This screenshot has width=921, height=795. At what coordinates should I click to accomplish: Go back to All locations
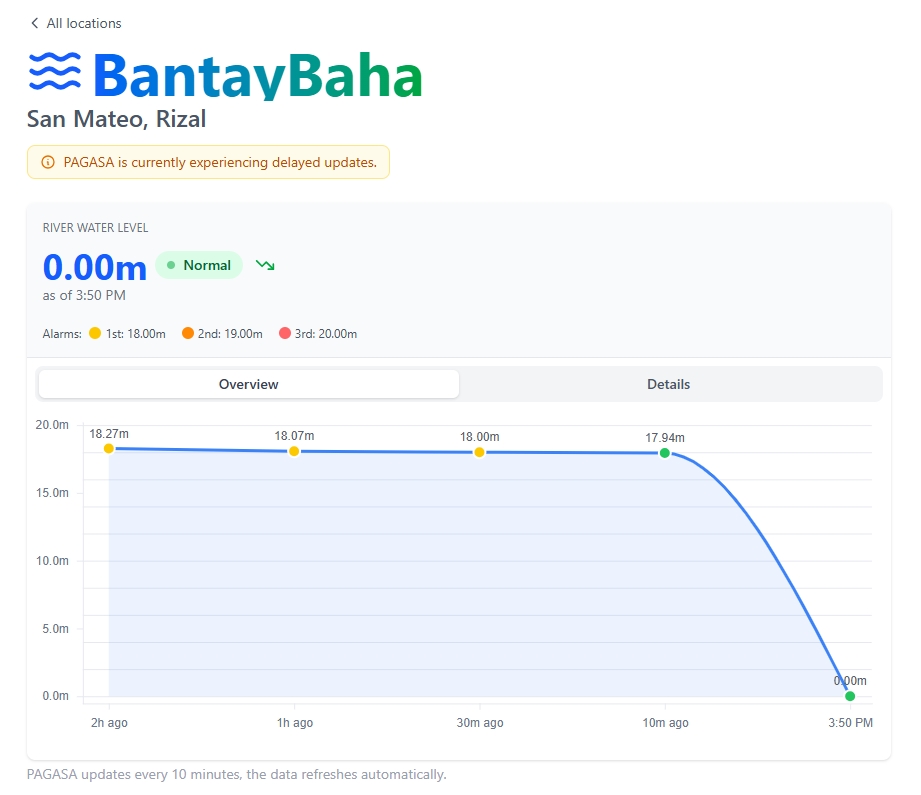click(76, 23)
